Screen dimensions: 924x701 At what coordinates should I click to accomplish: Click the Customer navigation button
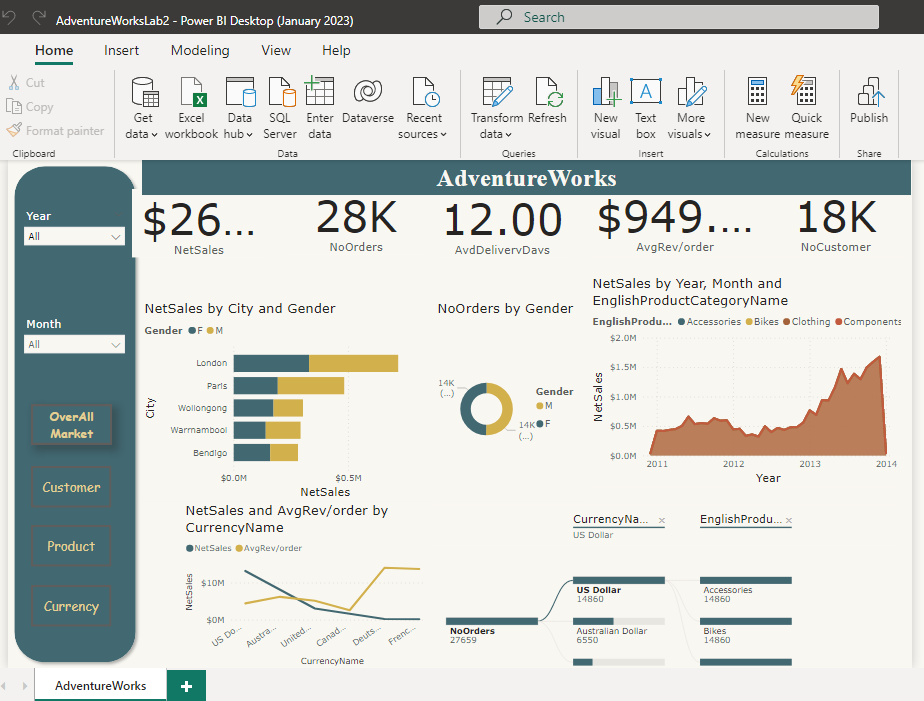click(x=71, y=488)
